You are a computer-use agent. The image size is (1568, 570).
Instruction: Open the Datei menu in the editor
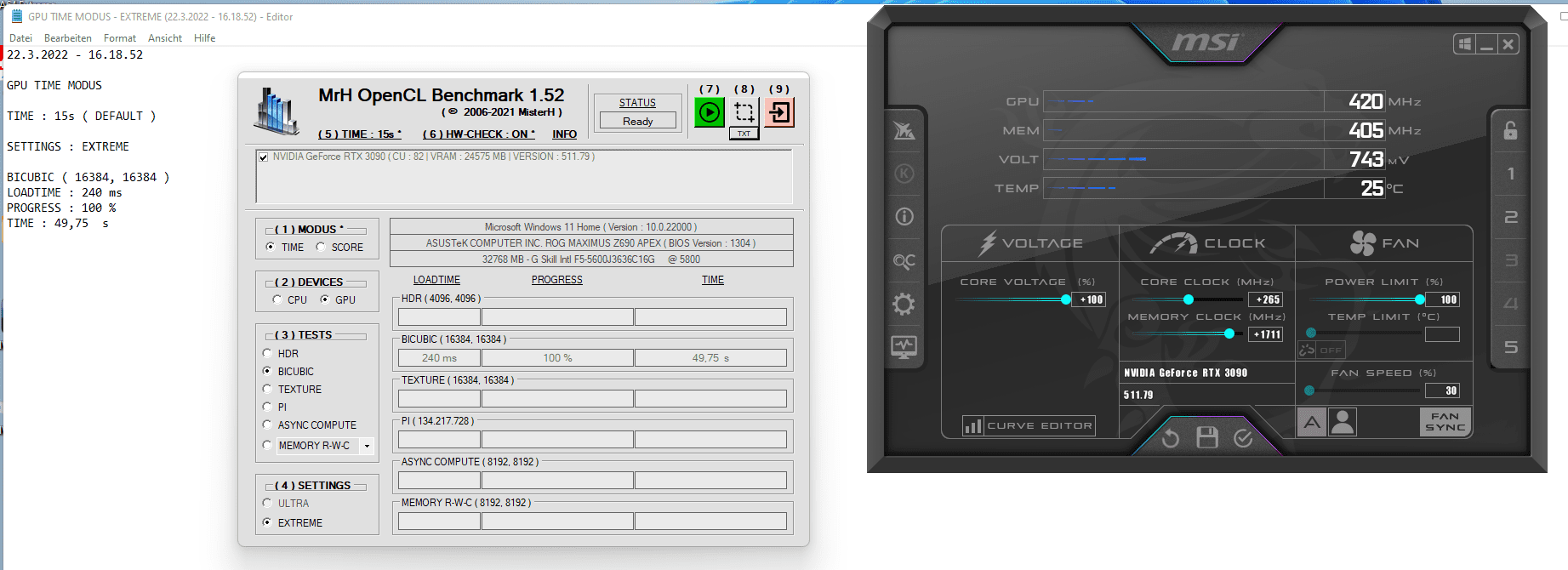pos(20,38)
